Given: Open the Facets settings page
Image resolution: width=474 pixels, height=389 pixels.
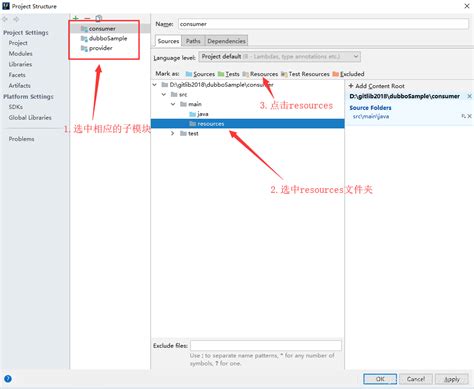Looking at the screenshot, I should click(x=17, y=75).
